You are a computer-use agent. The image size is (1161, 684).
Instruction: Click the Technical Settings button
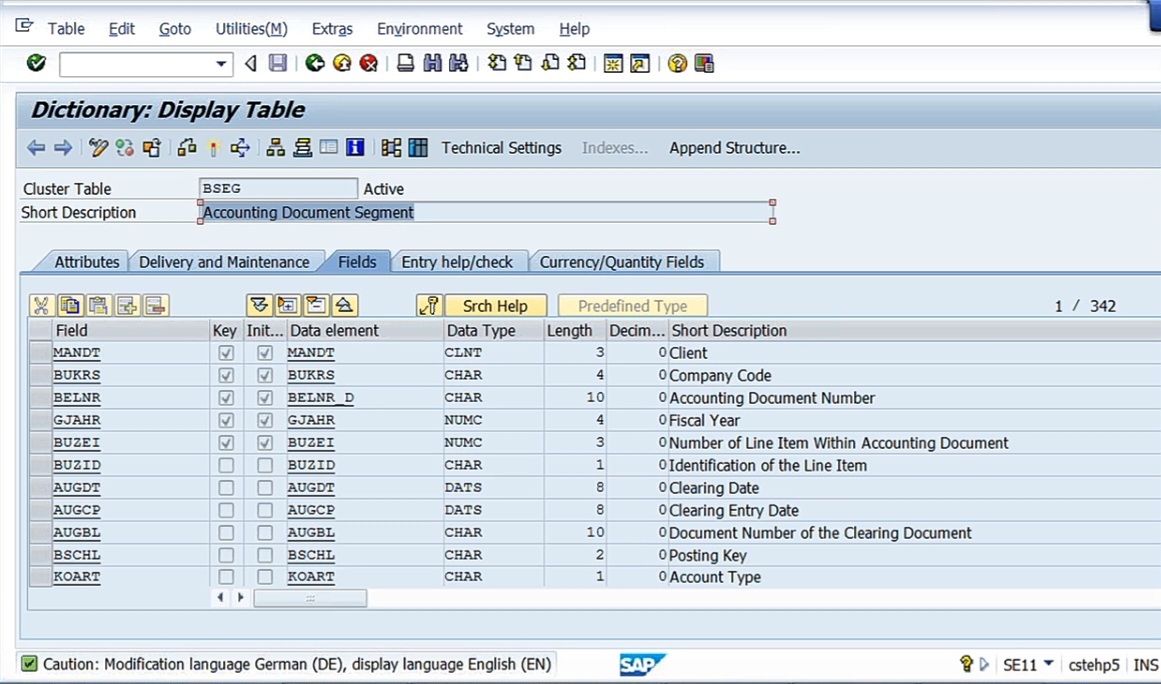tap(501, 148)
